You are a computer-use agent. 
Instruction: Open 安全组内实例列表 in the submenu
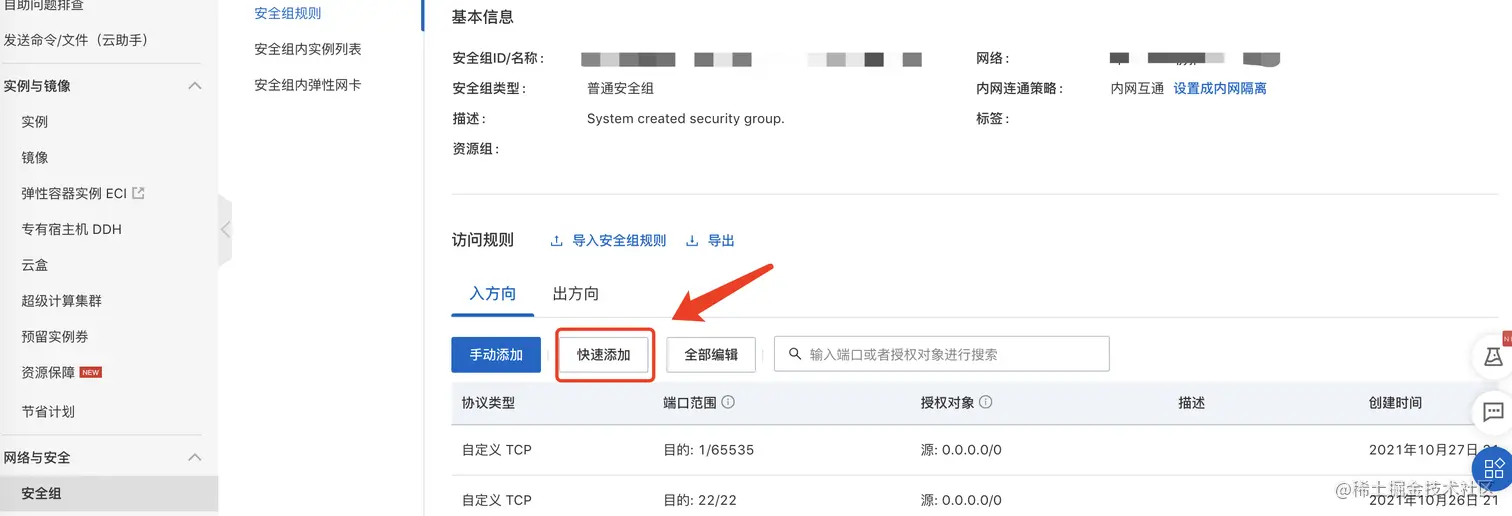pyautogui.click(x=308, y=49)
